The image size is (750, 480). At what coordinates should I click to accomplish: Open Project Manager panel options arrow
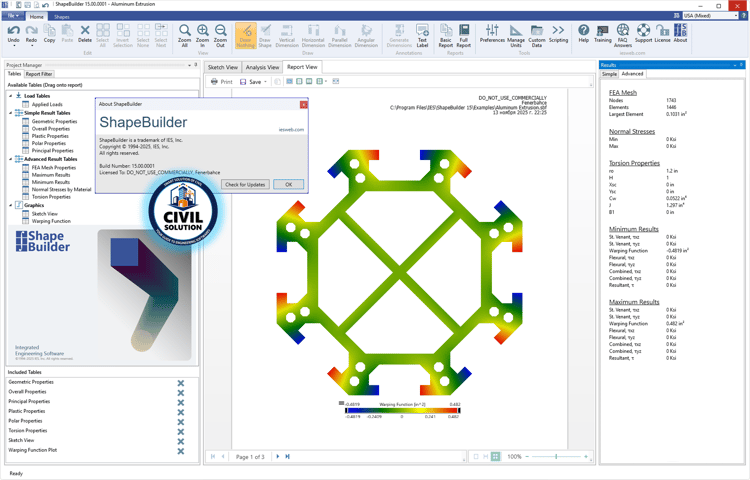point(189,65)
